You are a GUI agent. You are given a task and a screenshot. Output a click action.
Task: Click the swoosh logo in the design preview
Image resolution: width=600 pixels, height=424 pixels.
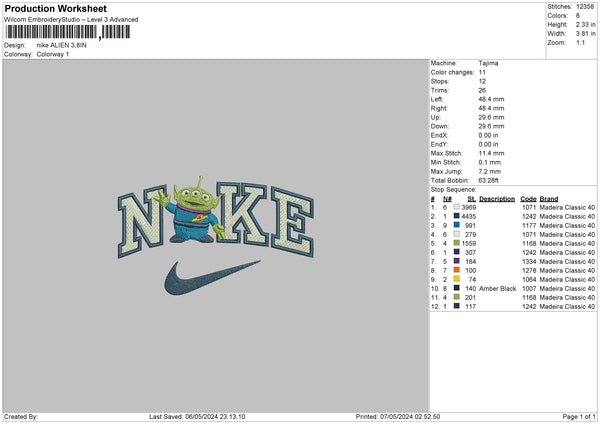(212, 277)
